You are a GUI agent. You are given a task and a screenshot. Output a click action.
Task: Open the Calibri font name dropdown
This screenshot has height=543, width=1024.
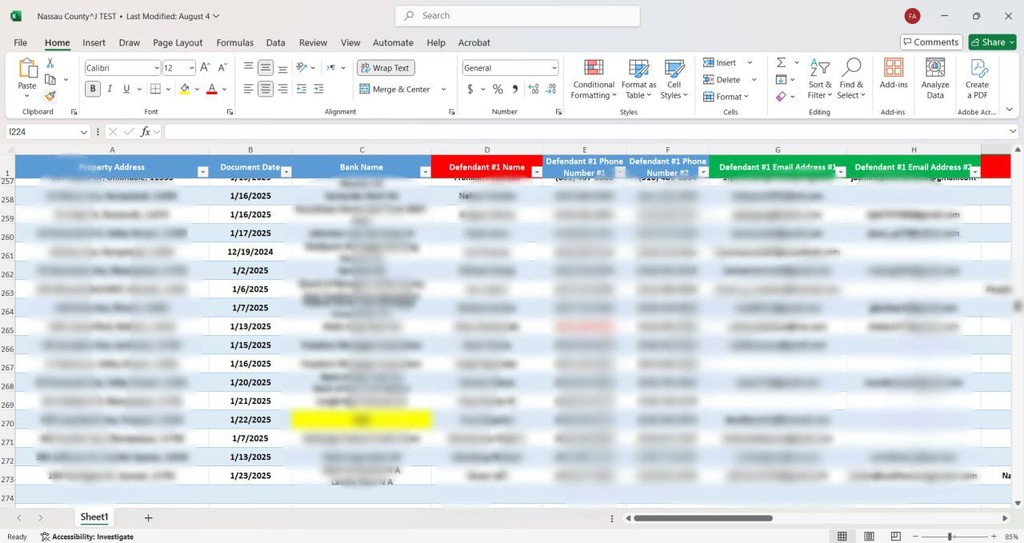[x=156, y=68]
